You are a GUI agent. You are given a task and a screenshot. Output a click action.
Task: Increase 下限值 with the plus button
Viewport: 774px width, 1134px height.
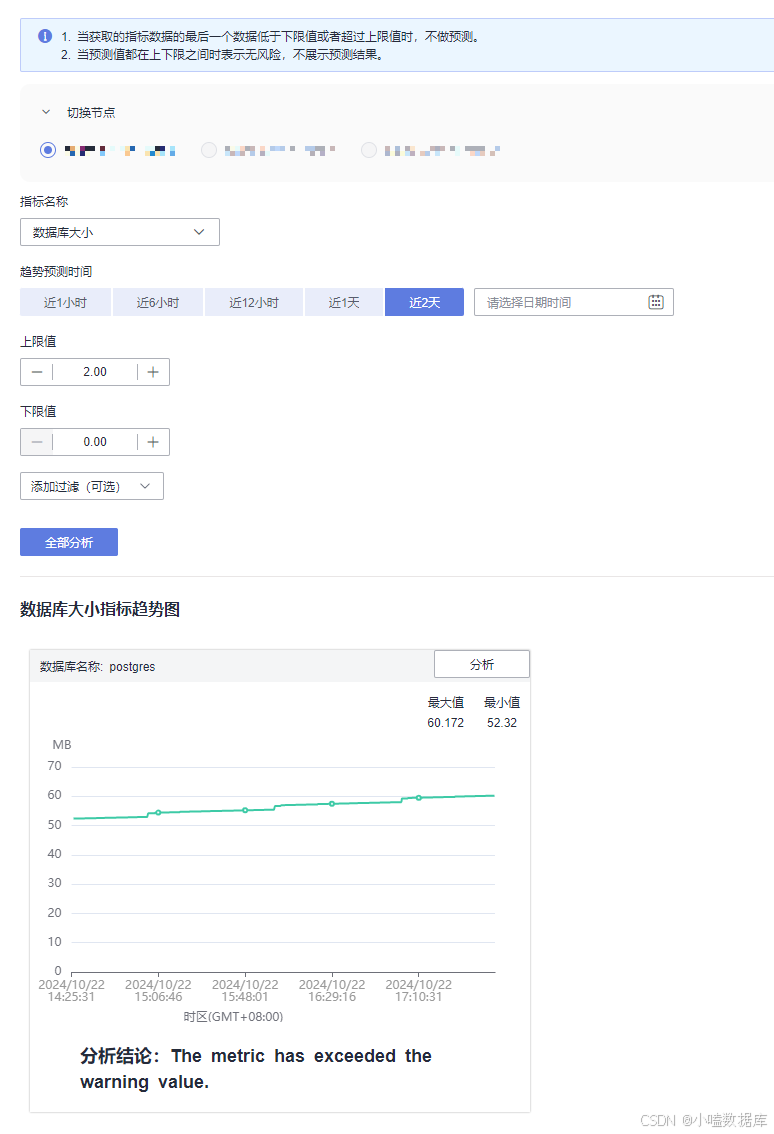click(x=153, y=442)
